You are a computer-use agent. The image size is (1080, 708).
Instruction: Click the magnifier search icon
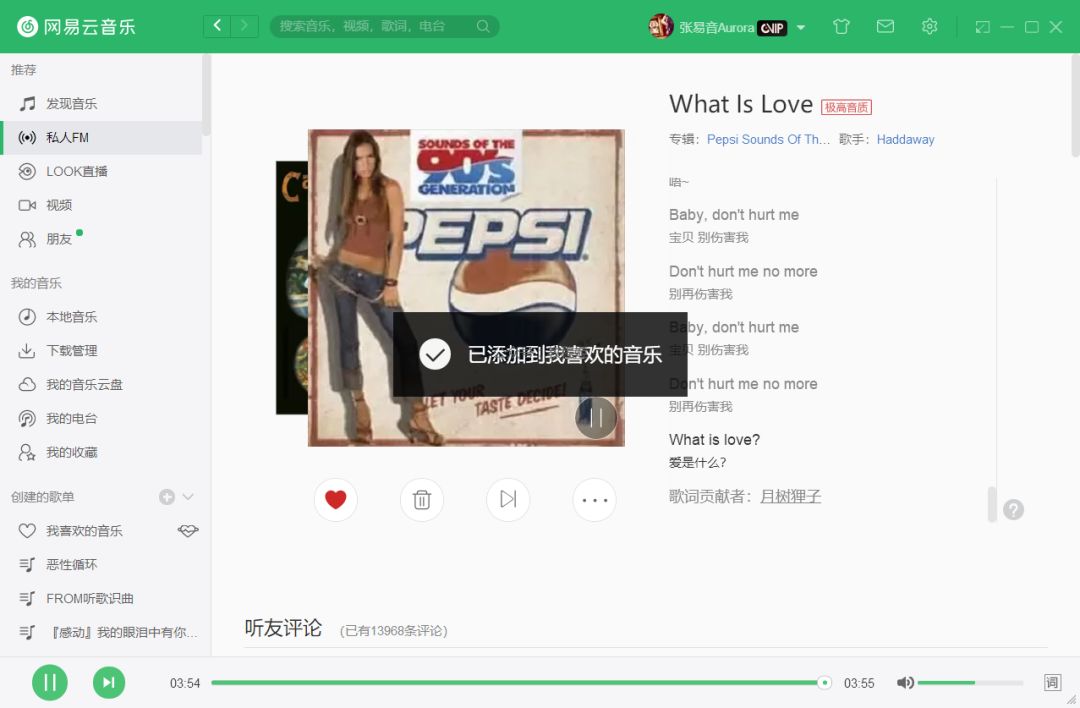(x=483, y=26)
